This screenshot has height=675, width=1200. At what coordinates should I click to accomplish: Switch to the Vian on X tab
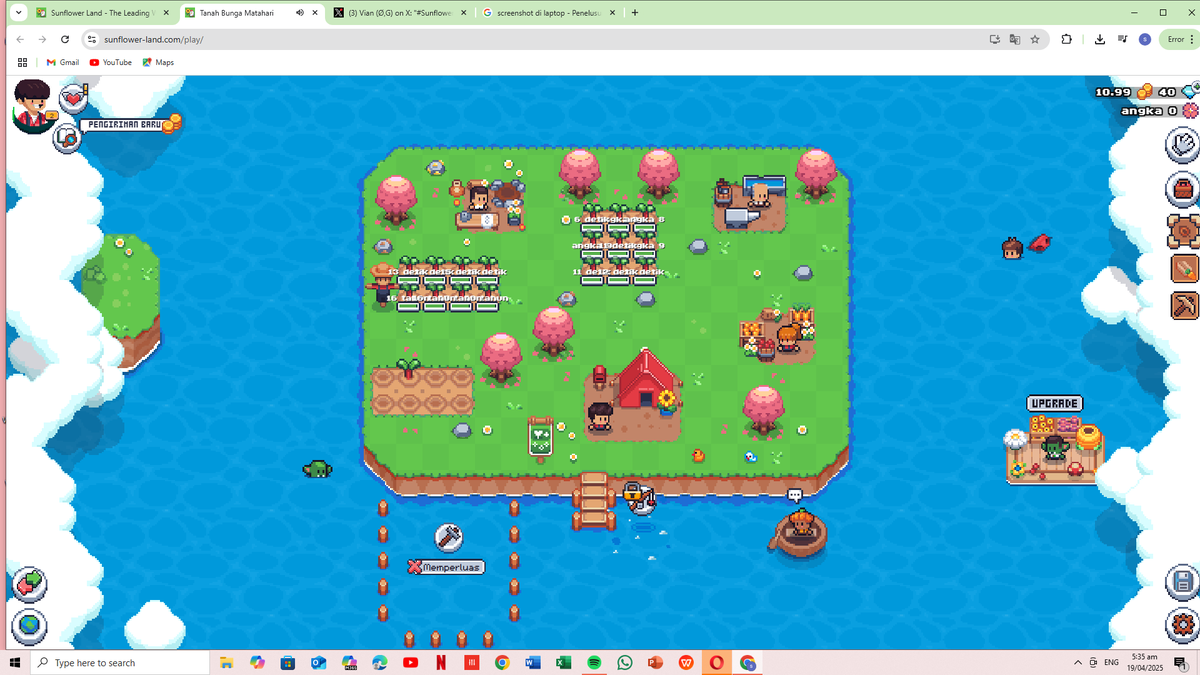tap(401, 13)
